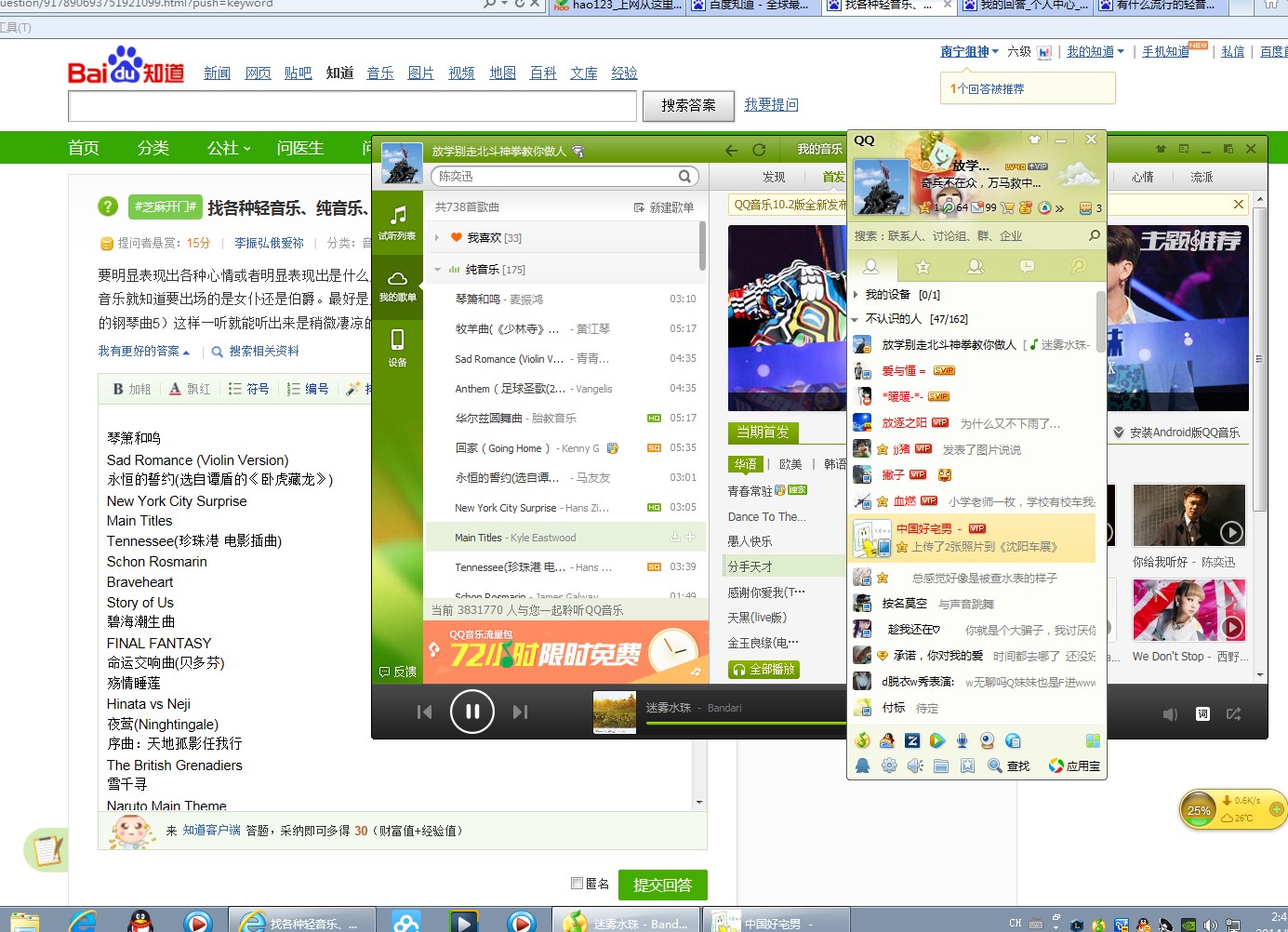Image resolution: width=1288 pixels, height=932 pixels.
Task: Open the 设备 device panel in QQ Music
Action: (x=397, y=349)
